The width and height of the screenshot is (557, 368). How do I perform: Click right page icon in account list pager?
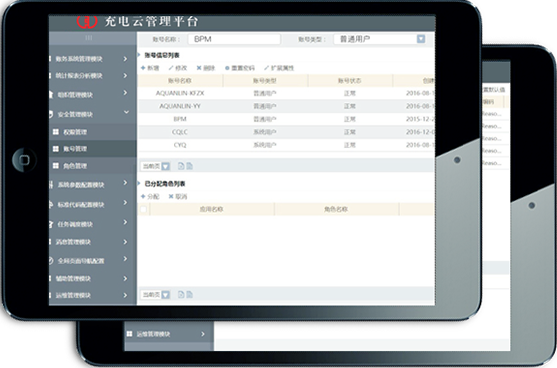click(x=189, y=166)
